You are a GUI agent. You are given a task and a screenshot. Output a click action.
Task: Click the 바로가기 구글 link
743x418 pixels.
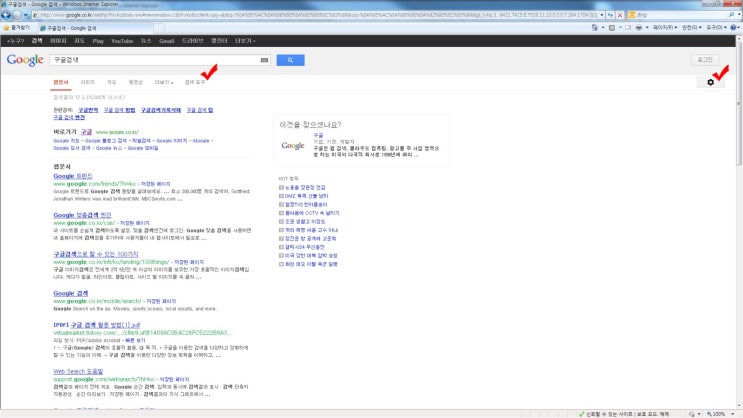[86, 132]
